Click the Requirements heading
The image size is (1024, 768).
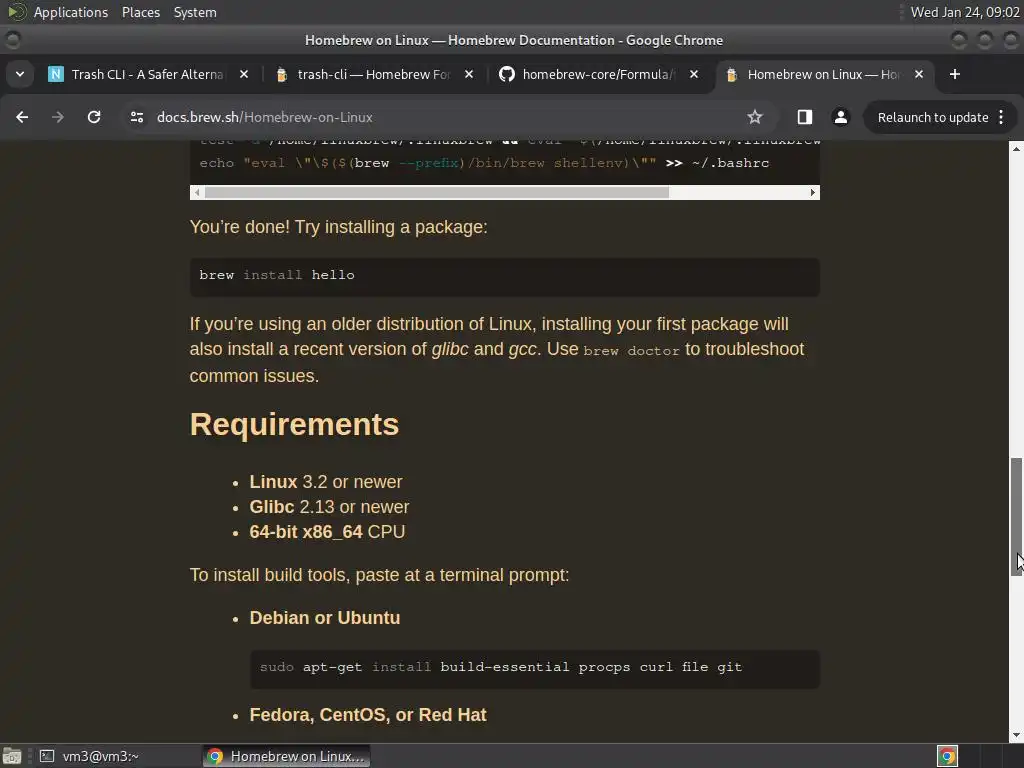coord(294,424)
